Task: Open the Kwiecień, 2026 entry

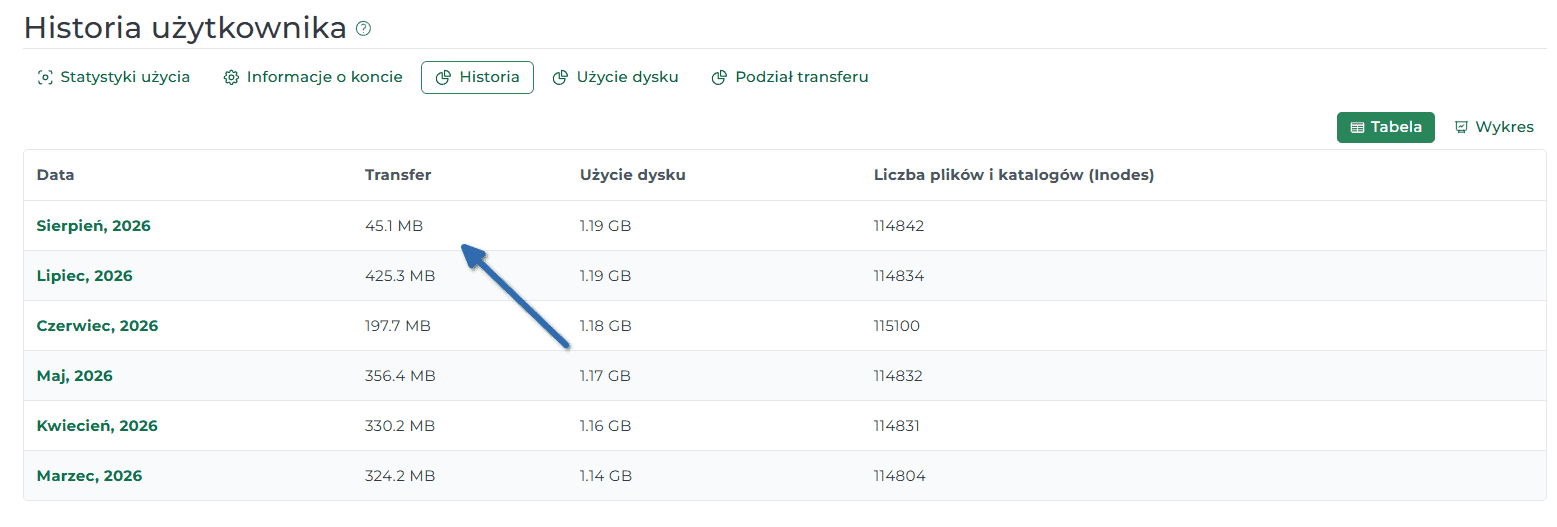Action: pyautogui.click(x=98, y=426)
